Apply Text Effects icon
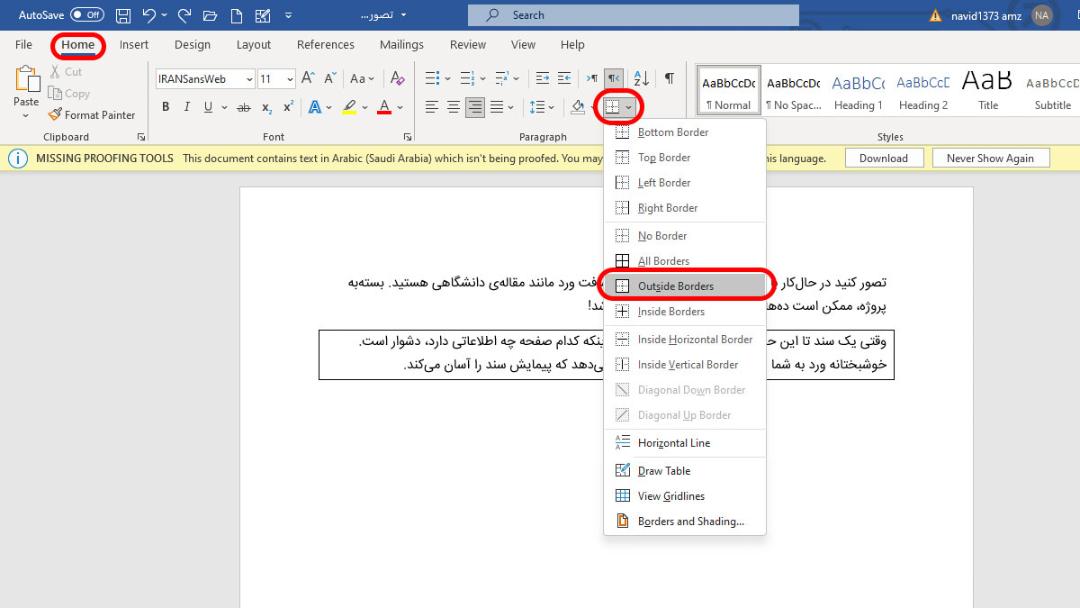 pos(315,107)
